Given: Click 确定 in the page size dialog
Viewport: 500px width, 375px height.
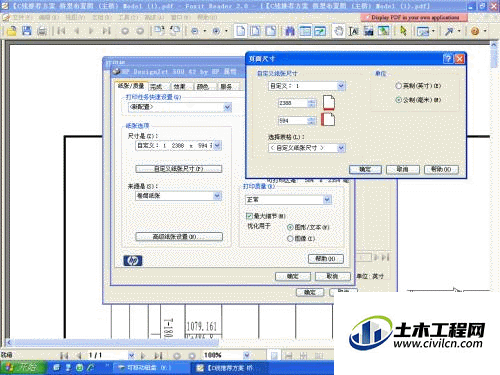Looking at the screenshot, I should (x=365, y=169).
